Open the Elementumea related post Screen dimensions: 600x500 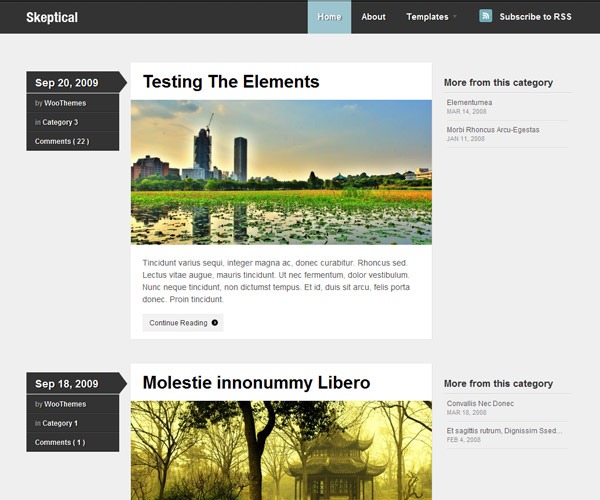coord(470,102)
